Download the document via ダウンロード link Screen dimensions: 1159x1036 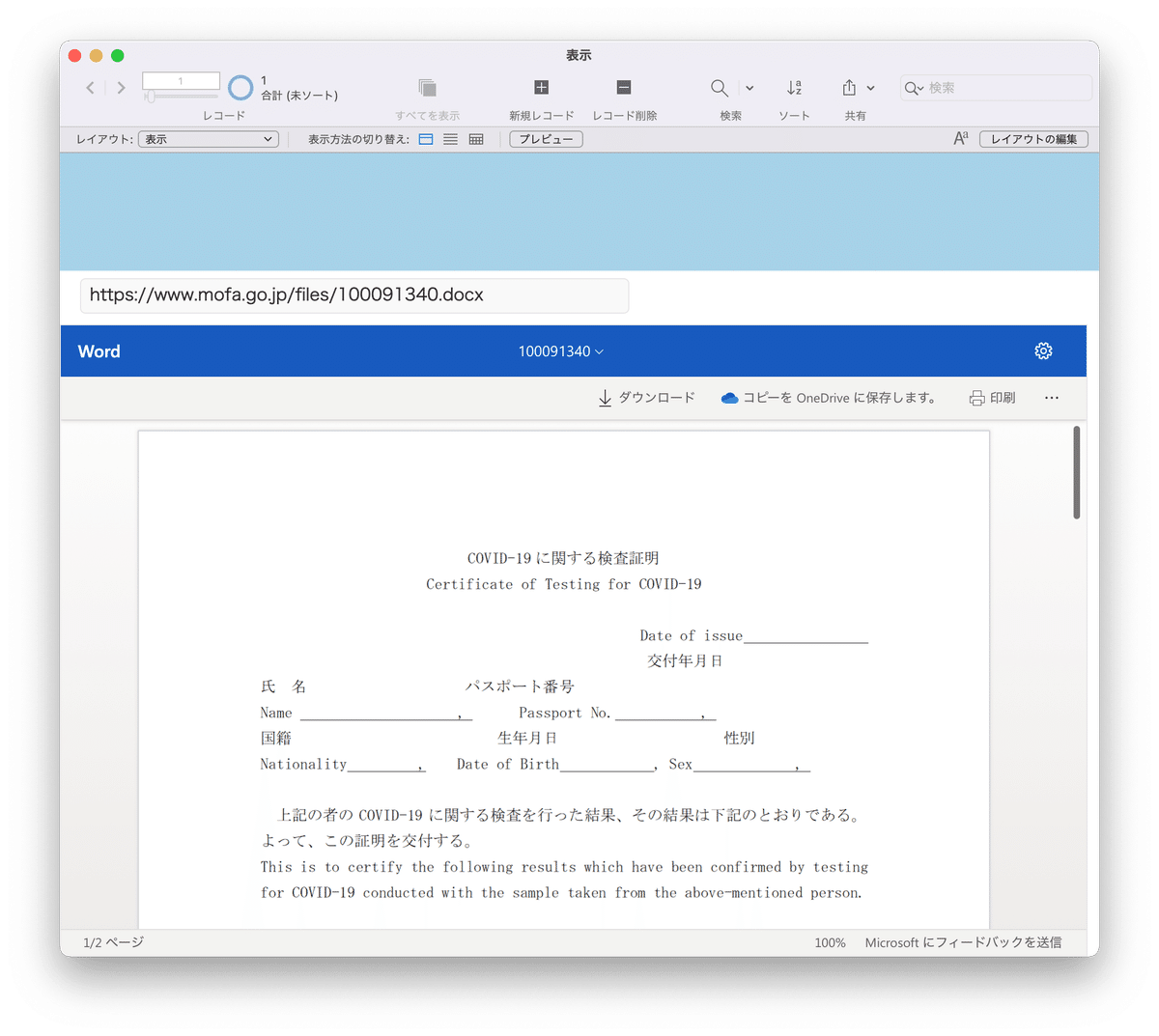coord(645,397)
